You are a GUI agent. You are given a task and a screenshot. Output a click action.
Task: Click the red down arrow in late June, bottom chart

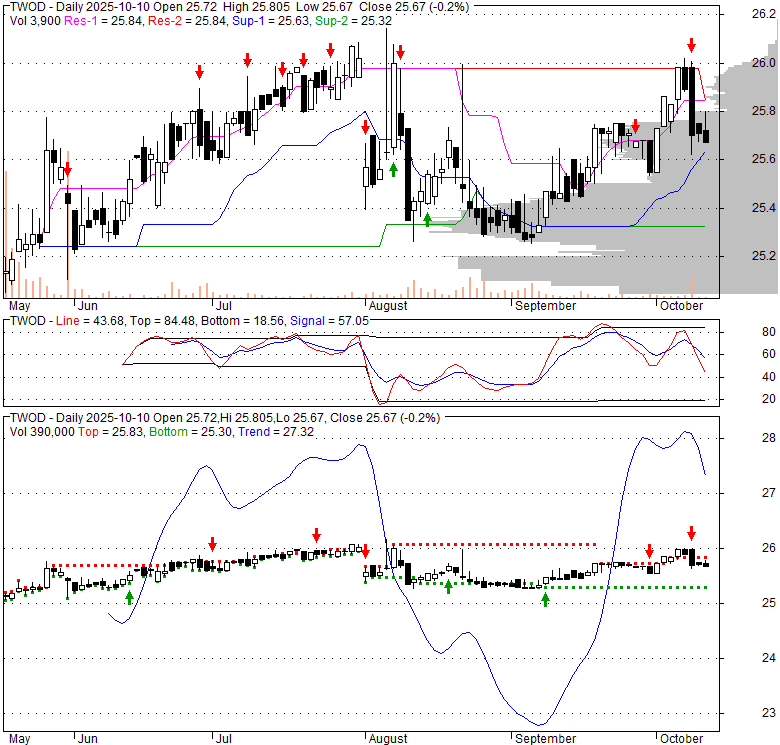click(212, 544)
